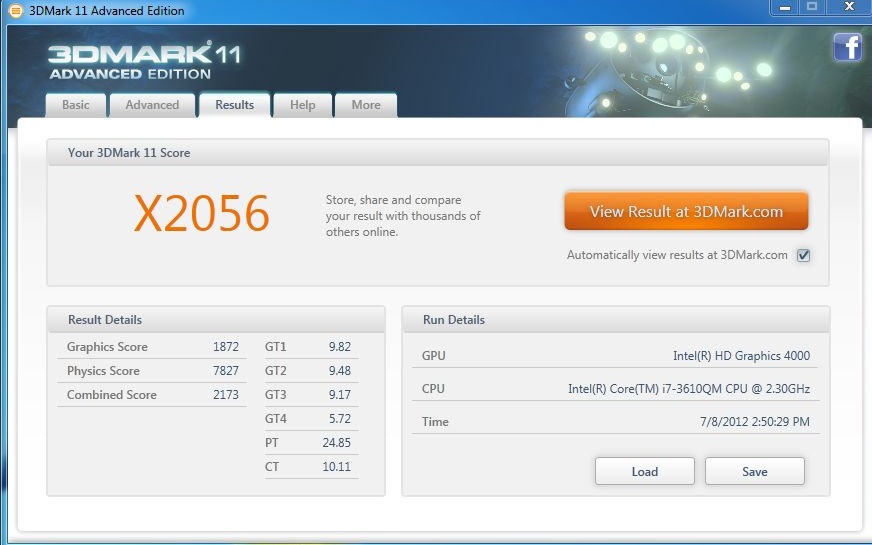872x545 pixels.
Task: Select the Combined Score value 2173
Action: [226, 395]
